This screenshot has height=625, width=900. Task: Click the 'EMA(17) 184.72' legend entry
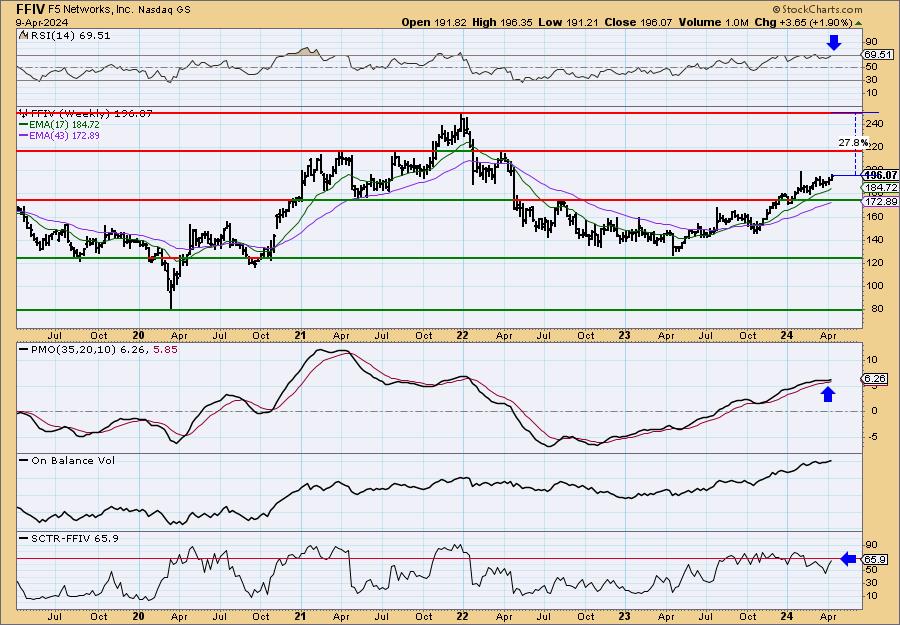[x=66, y=125]
